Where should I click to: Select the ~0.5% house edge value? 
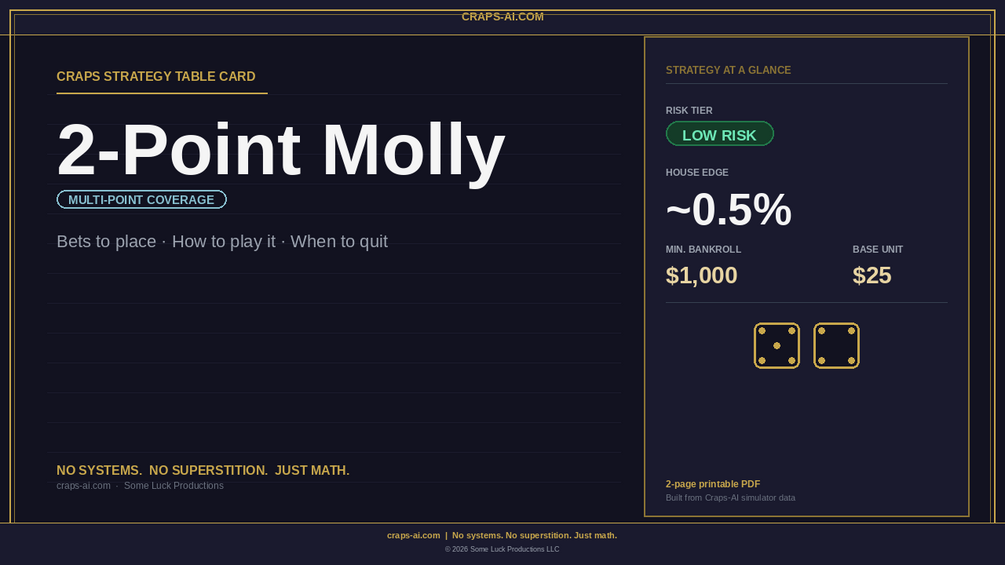pos(728,209)
